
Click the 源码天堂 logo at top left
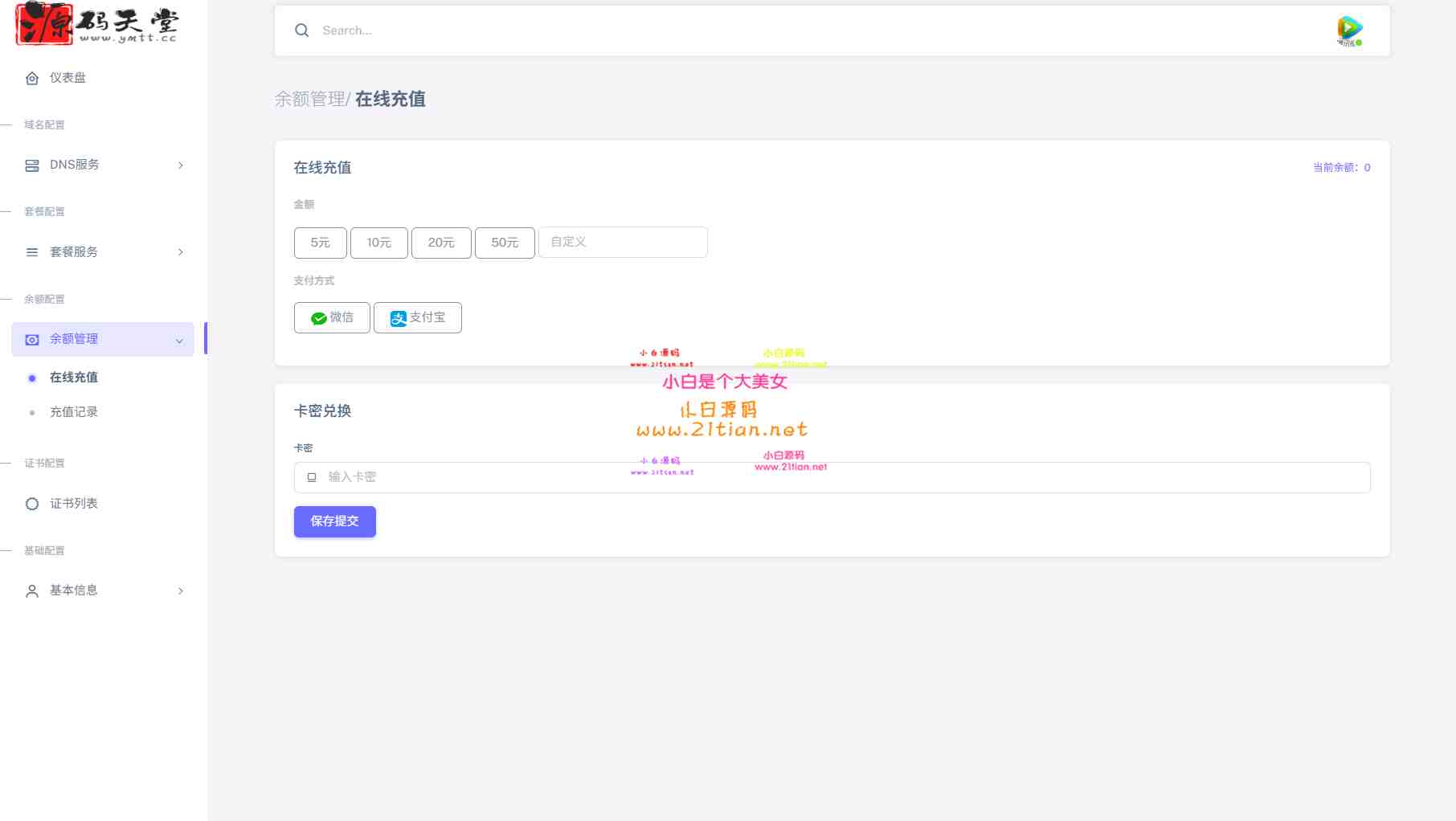pos(96,24)
